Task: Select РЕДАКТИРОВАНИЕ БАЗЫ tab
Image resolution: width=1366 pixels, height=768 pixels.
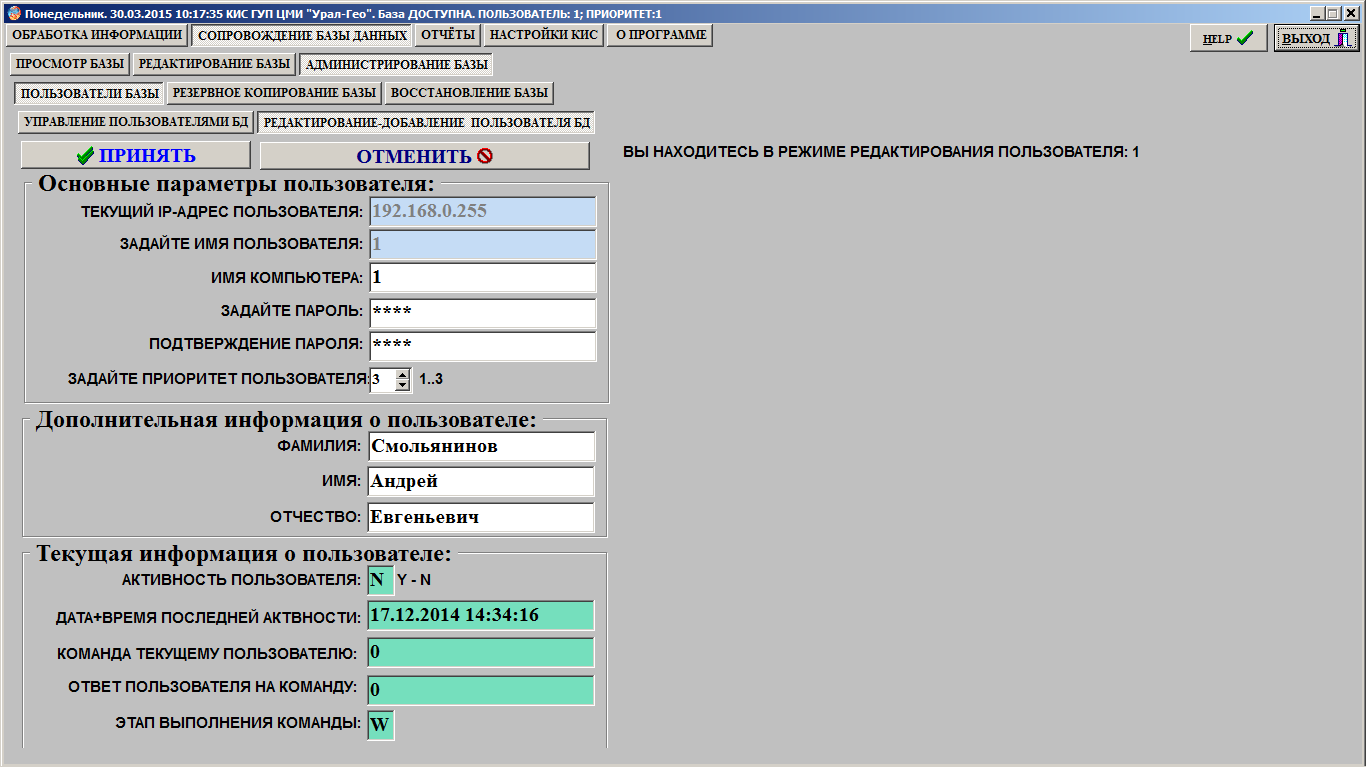Action: pyautogui.click(x=214, y=64)
